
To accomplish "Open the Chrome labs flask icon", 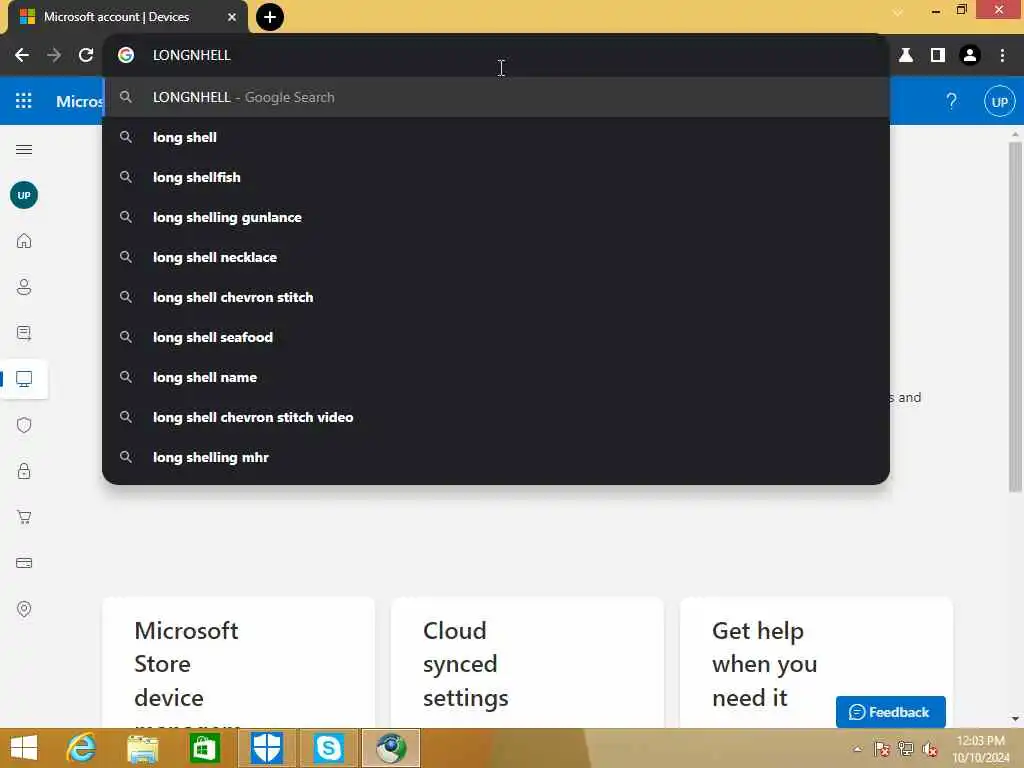I will pos(906,56).
